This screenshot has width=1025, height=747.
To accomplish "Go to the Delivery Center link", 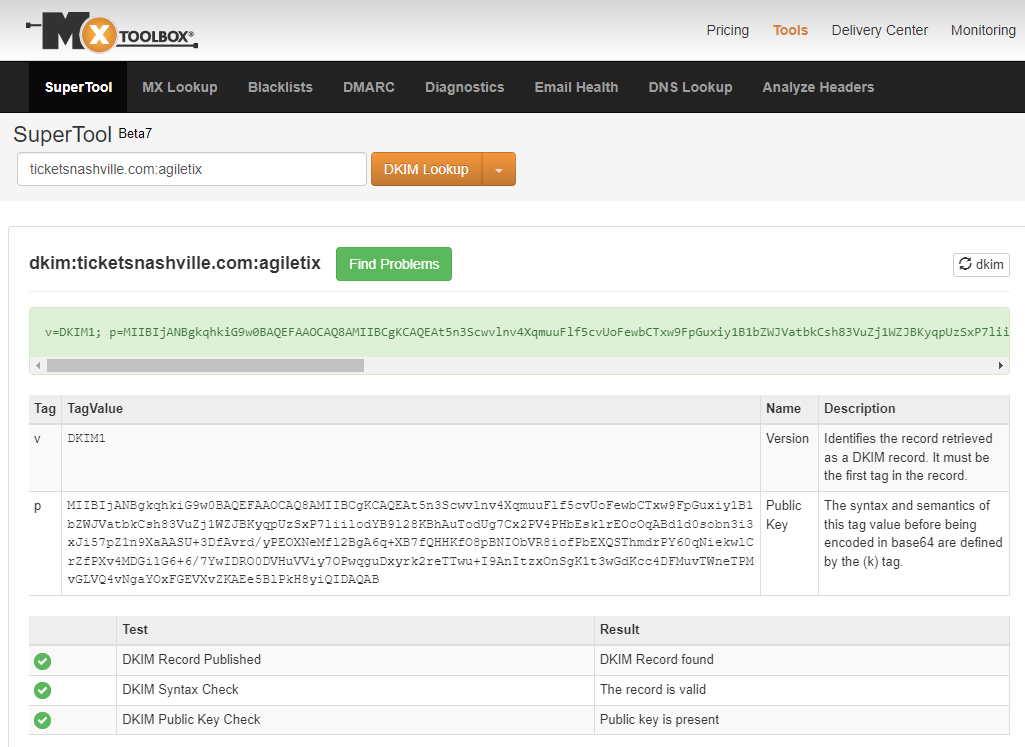I will (x=879, y=30).
